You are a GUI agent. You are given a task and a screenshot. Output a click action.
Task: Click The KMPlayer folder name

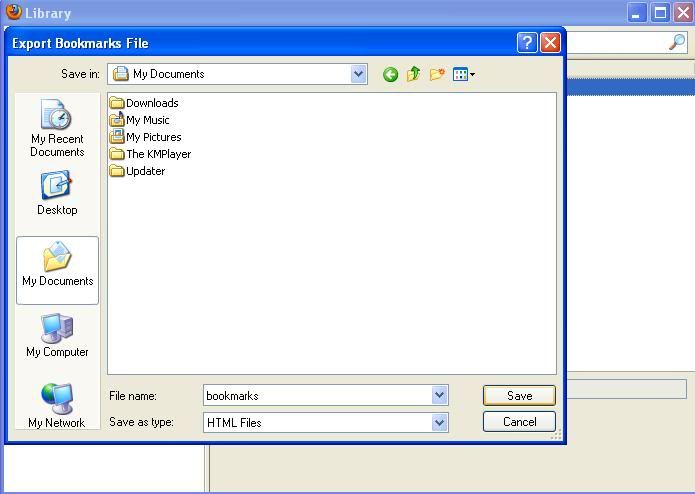pyautogui.click(x=159, y=154)
